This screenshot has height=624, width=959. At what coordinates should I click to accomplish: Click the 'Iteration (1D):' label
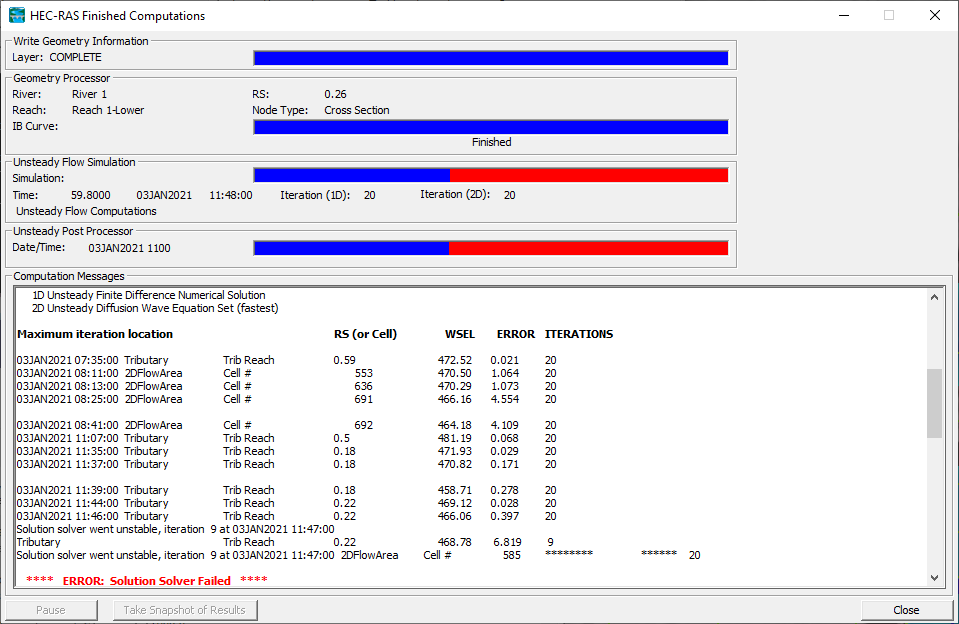click(x=315, y=195)
